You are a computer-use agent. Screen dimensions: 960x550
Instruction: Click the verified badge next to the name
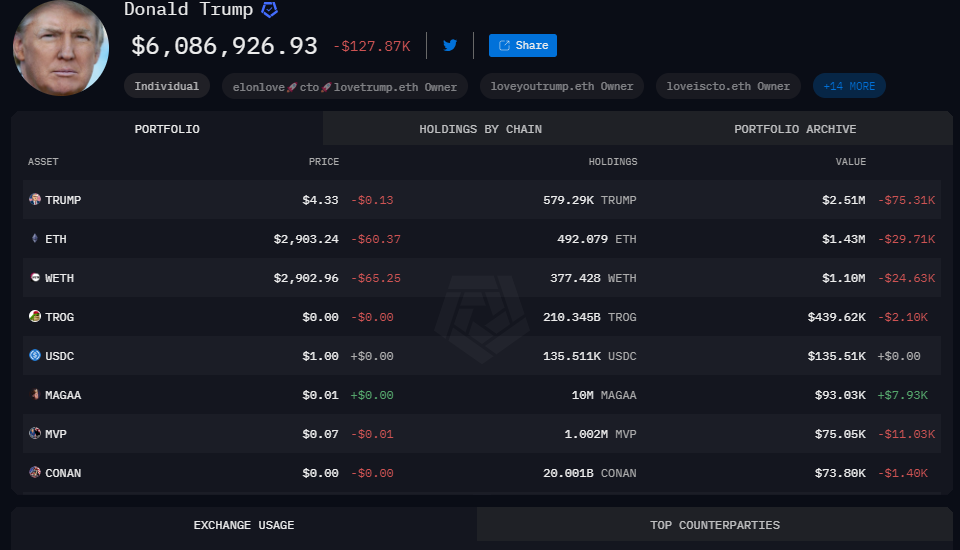click(x=269, y=9)
